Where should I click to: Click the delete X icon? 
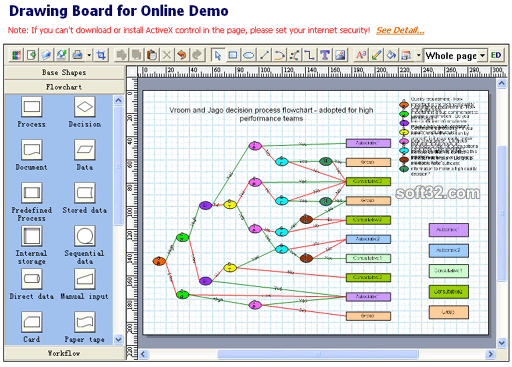coord(167,55)
